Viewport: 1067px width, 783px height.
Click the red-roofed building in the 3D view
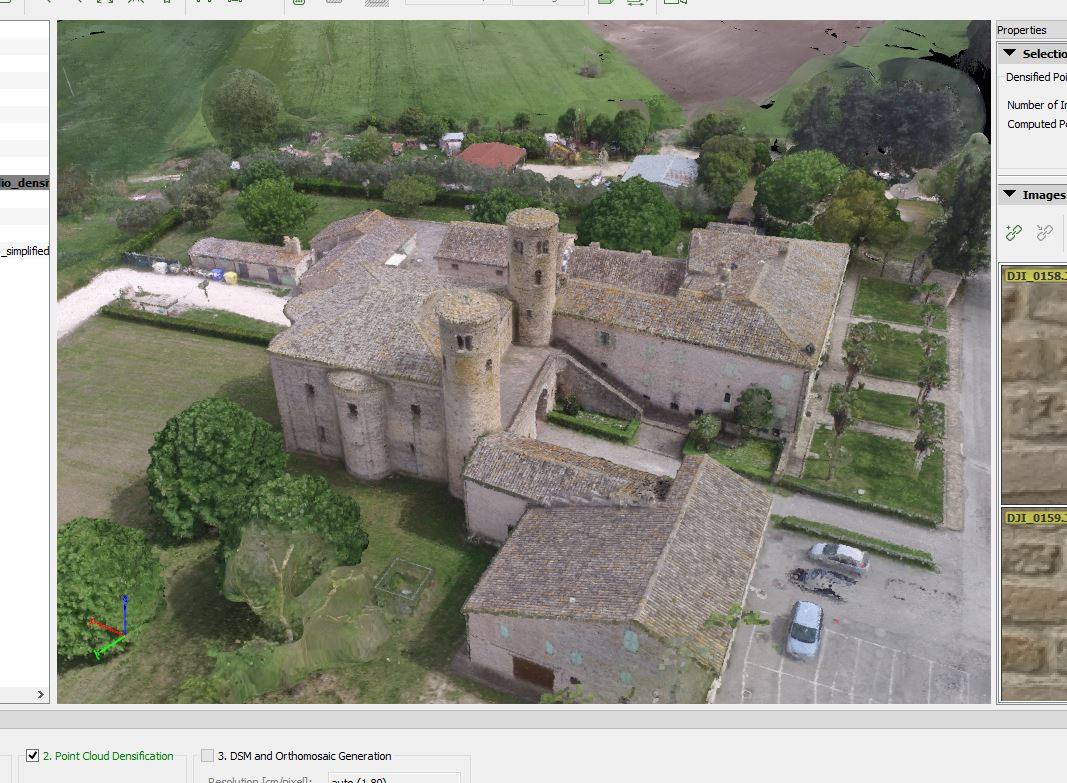(491, 155)
